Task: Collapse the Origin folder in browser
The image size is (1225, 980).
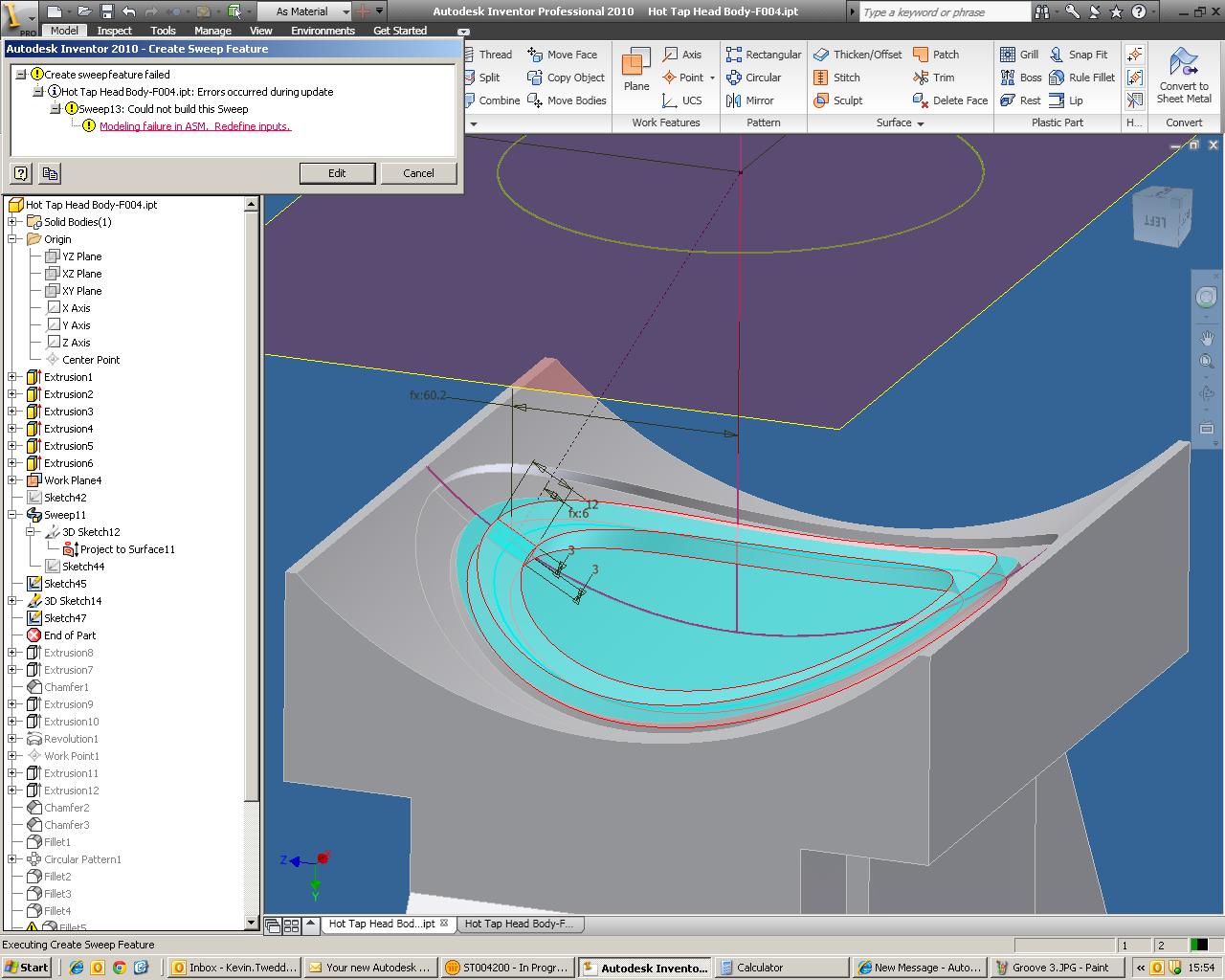Action: click(x=12, y=239)
